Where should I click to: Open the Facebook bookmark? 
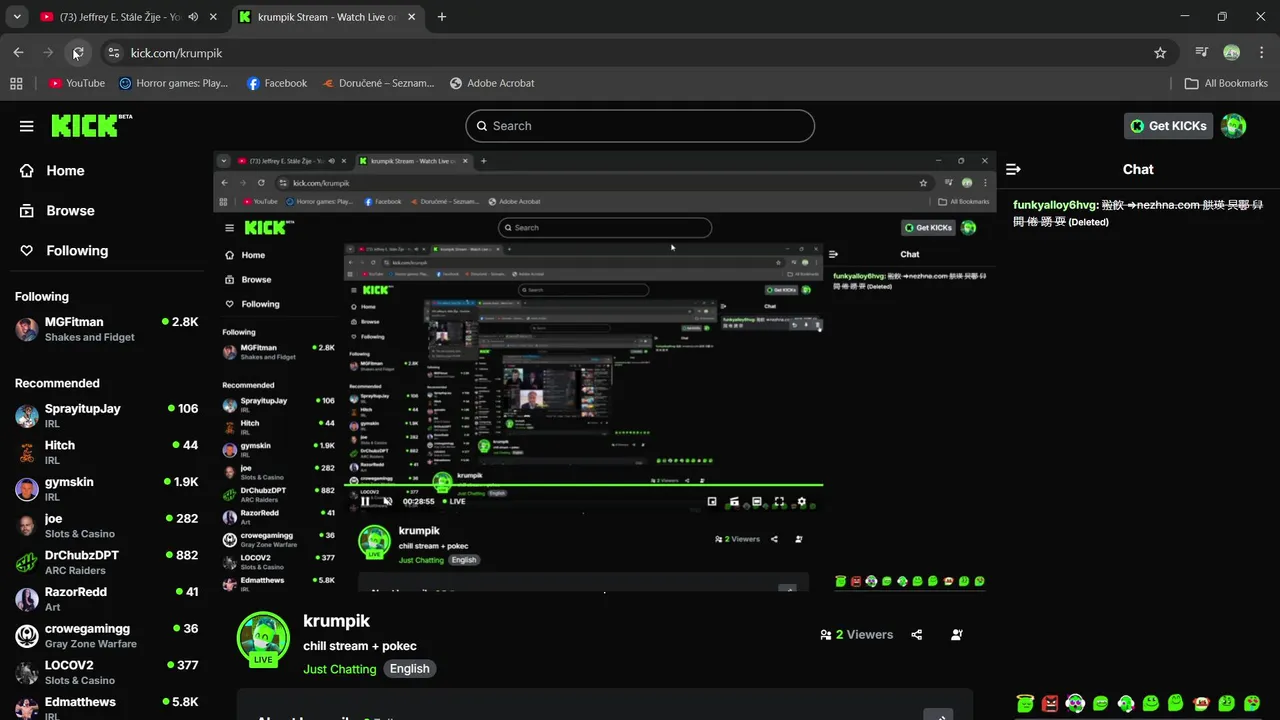pos(277,83)
